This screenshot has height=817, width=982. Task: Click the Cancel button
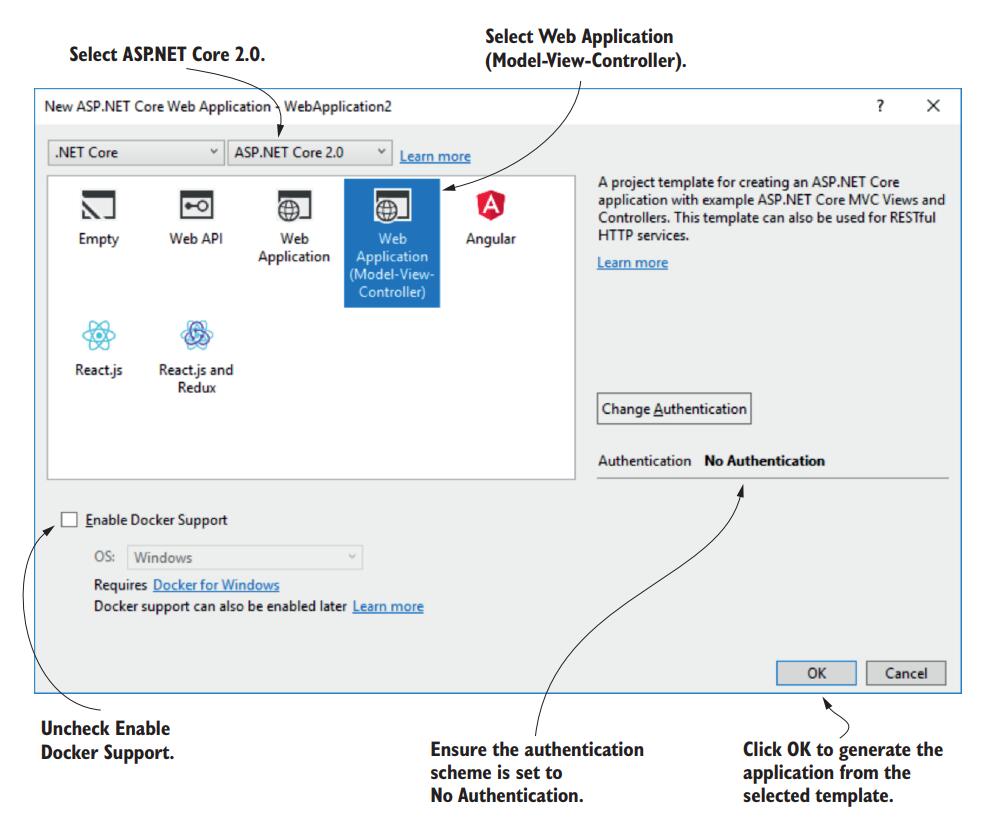[906, 673]
